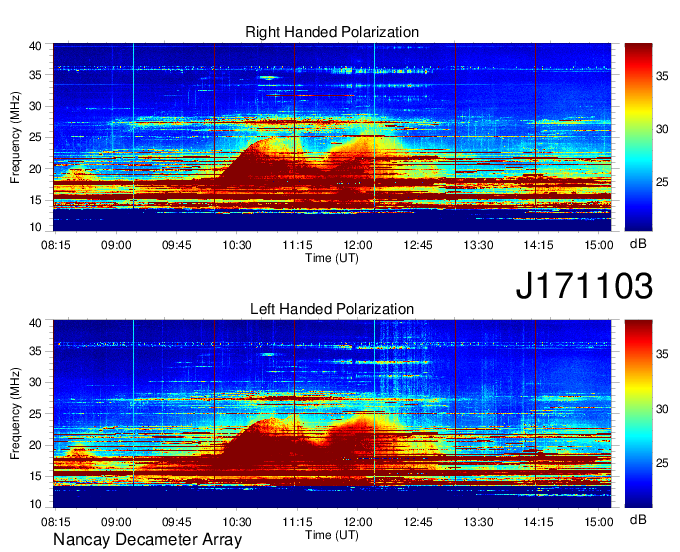Click Time (UT) label below Left Handed plot
680x552 pixels.
click(x=332, y=535)
